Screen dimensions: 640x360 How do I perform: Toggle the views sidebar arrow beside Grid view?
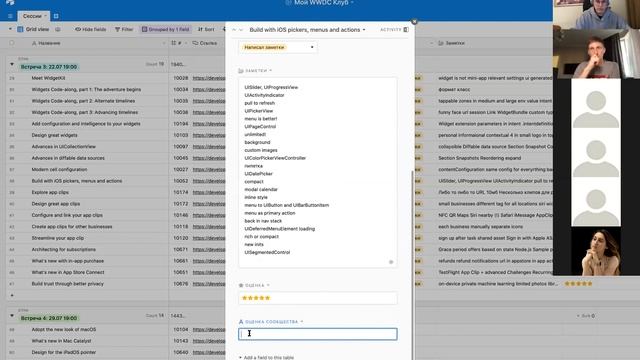tap(10, 29)
